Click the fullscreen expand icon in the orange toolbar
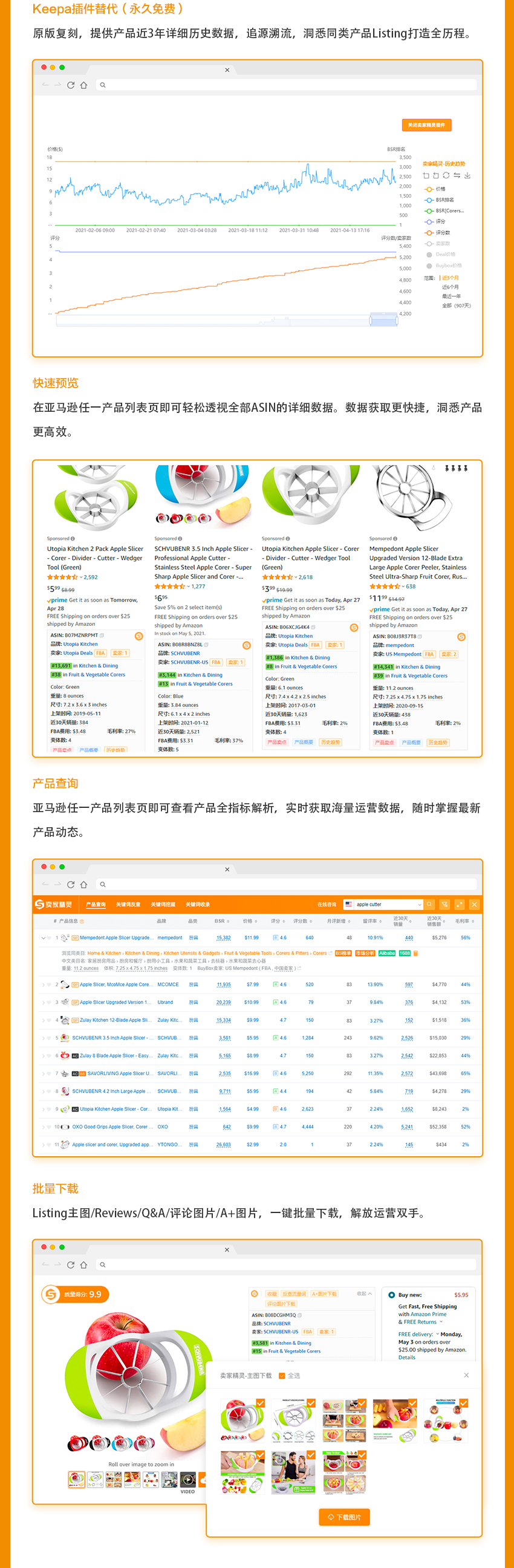 tap(460, 905)
